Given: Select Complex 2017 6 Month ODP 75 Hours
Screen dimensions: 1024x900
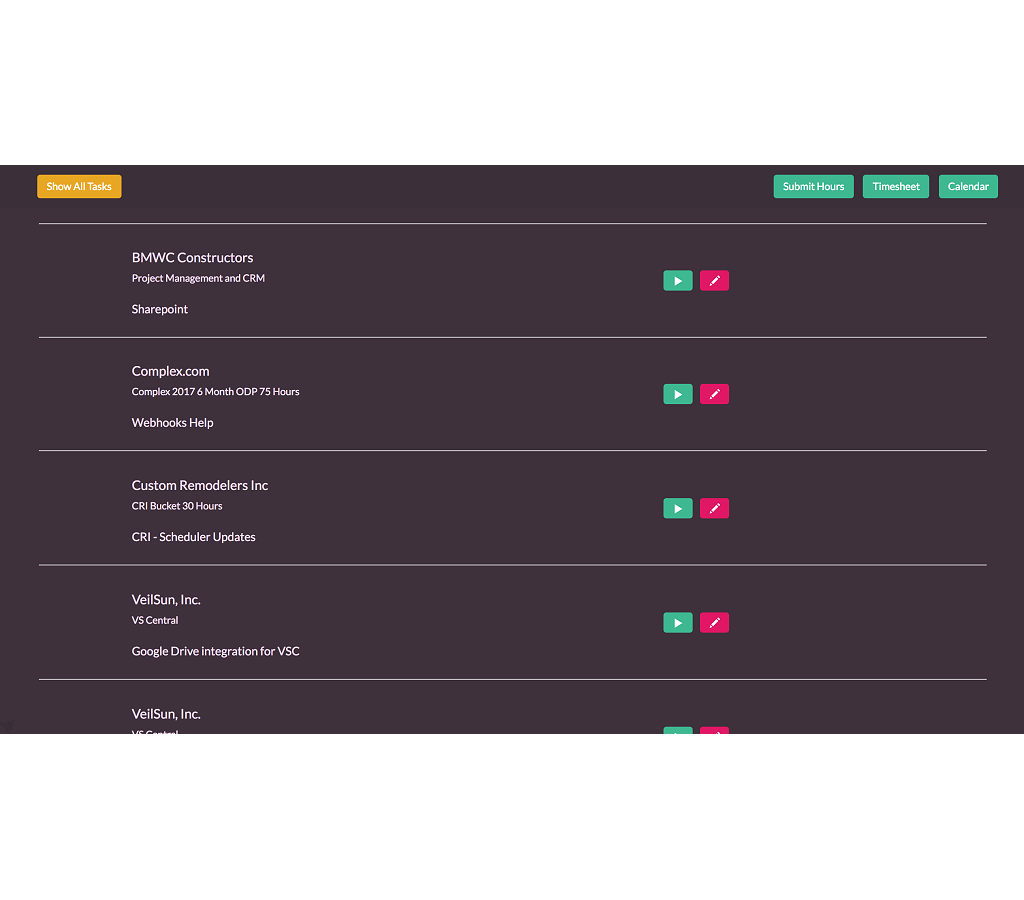Looking at the screenshot, I should [x=216, y=392].
